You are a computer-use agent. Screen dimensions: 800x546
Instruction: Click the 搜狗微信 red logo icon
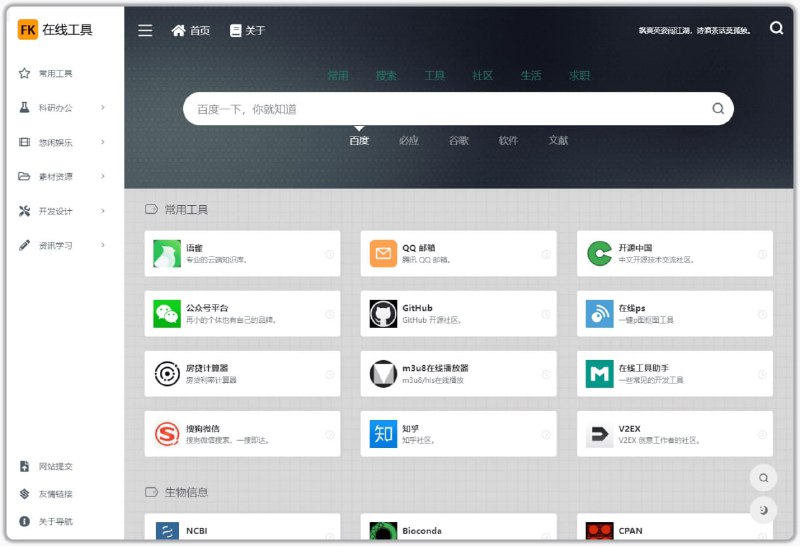pyautogui.click(x=167, y=434)
